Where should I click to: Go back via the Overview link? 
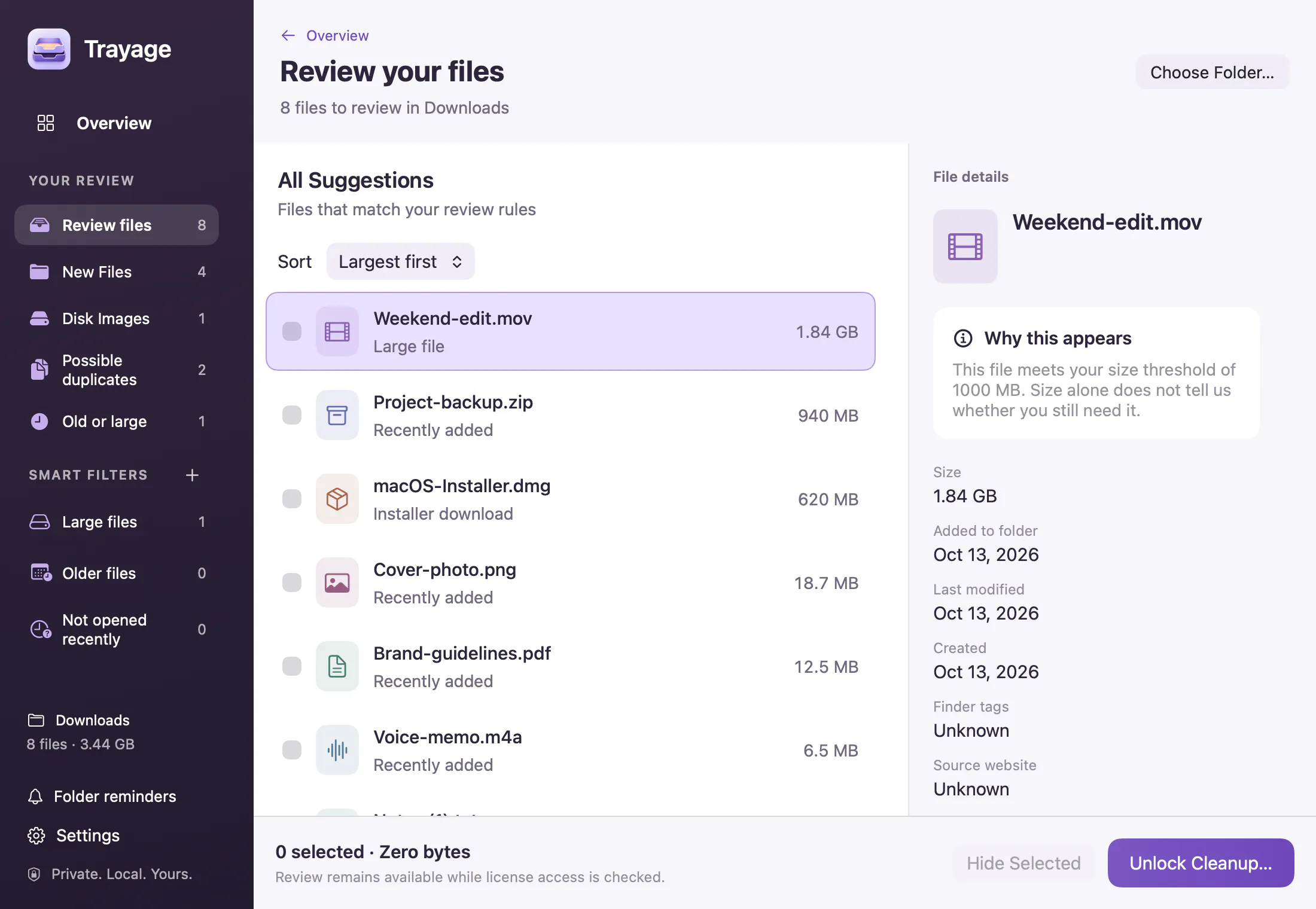click(x=337, y=35)
